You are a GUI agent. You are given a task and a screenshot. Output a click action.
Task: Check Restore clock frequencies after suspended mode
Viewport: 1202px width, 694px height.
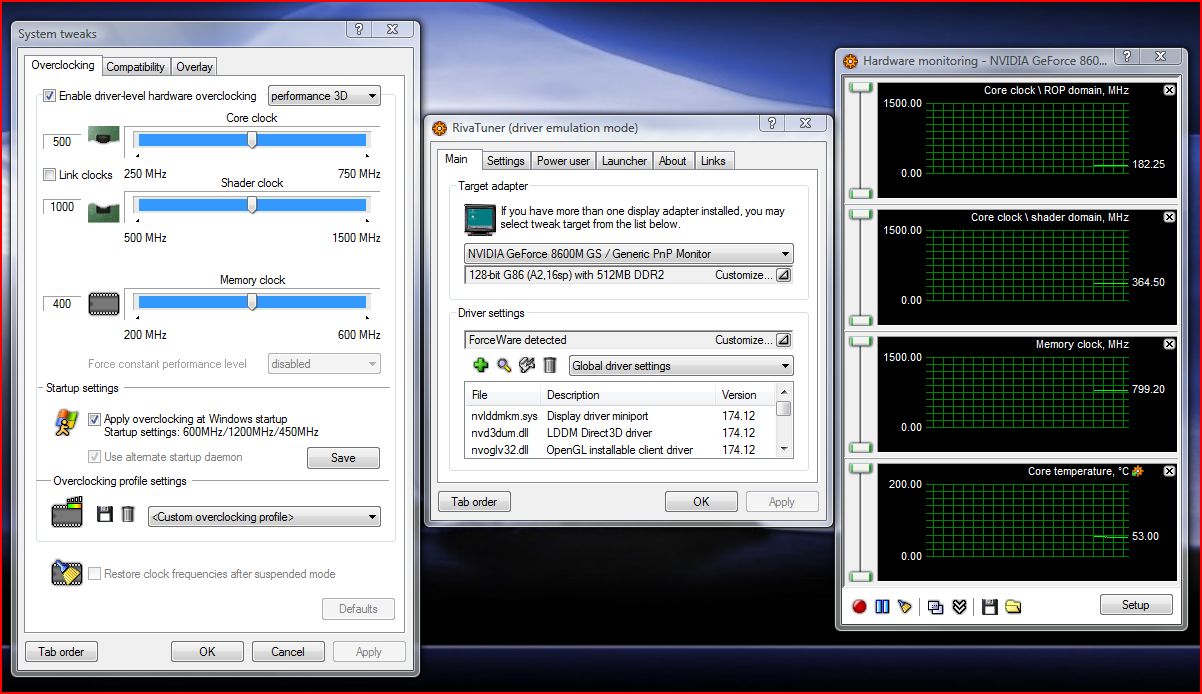click(95, 574)
